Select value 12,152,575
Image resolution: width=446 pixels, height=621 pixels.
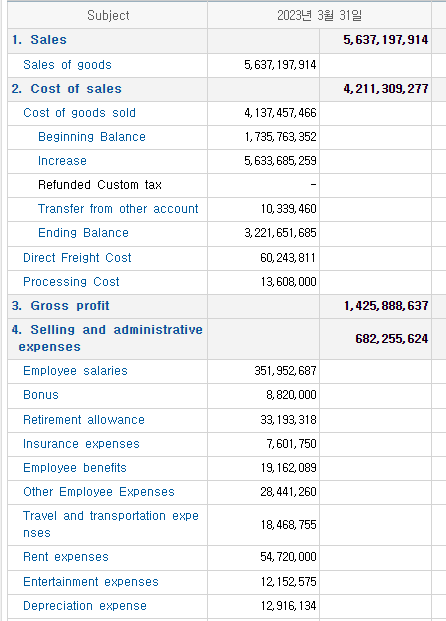pos(288,582)
